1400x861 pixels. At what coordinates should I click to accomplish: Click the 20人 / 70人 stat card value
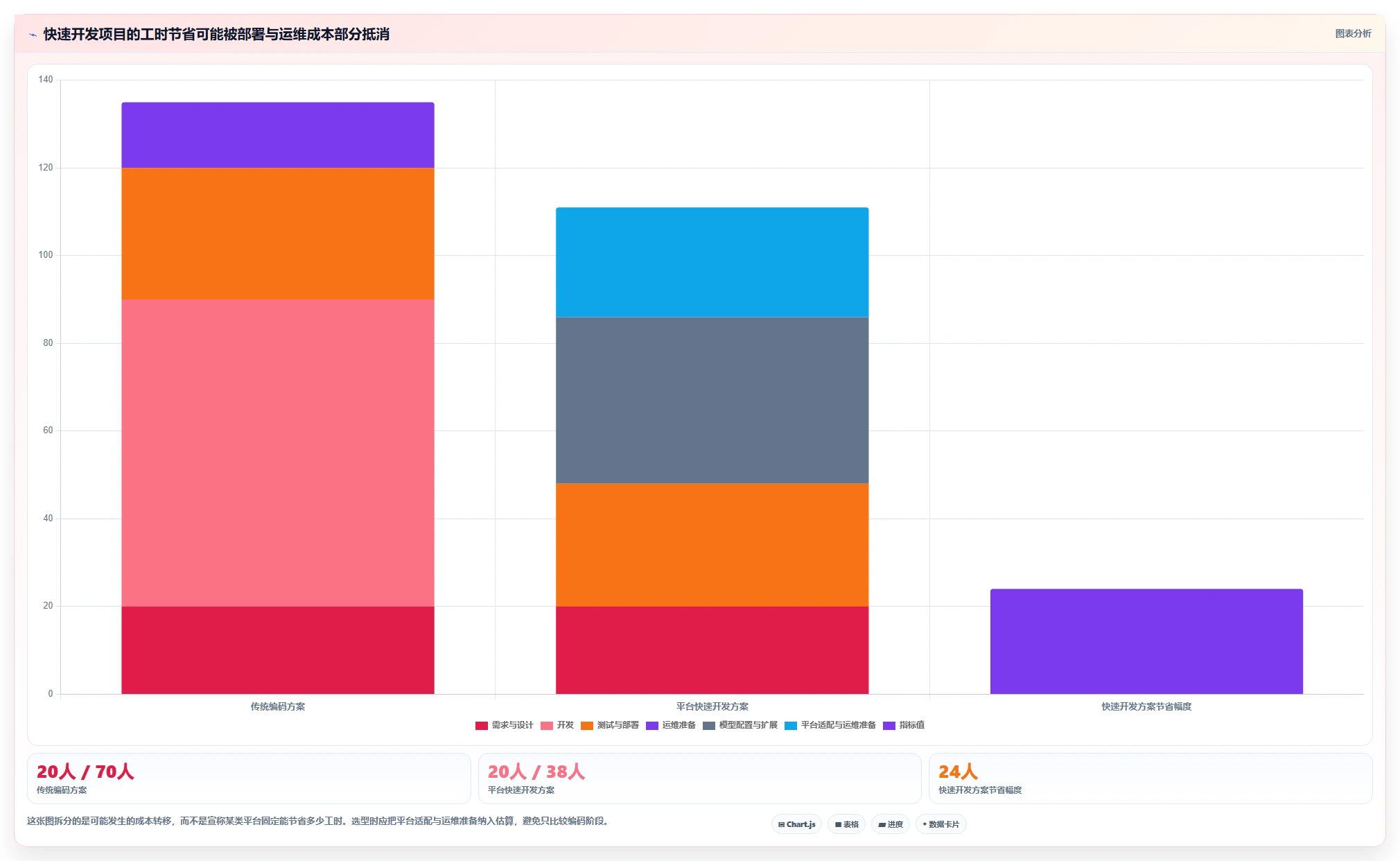[85, 772]
